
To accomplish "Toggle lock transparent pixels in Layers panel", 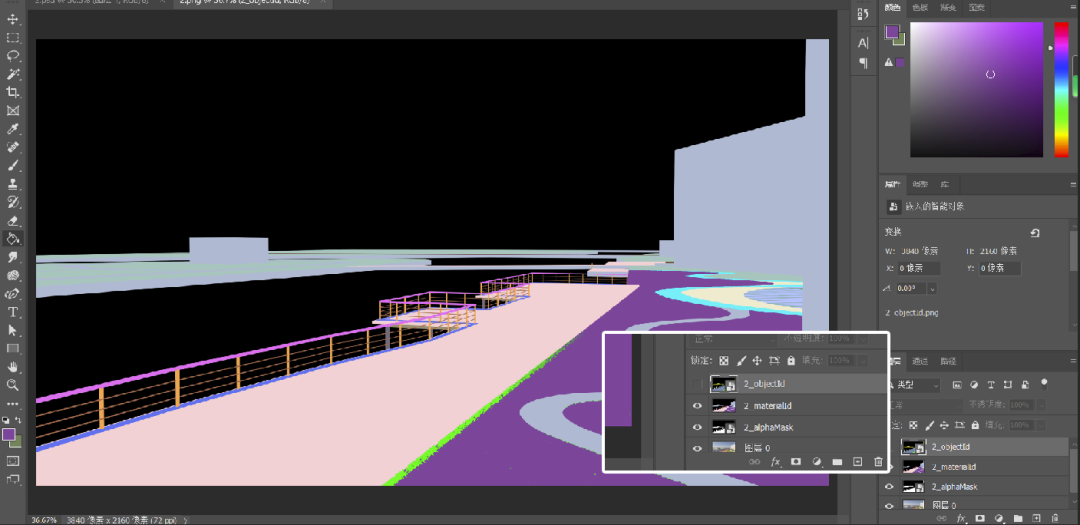I will (x=915, y=426).
